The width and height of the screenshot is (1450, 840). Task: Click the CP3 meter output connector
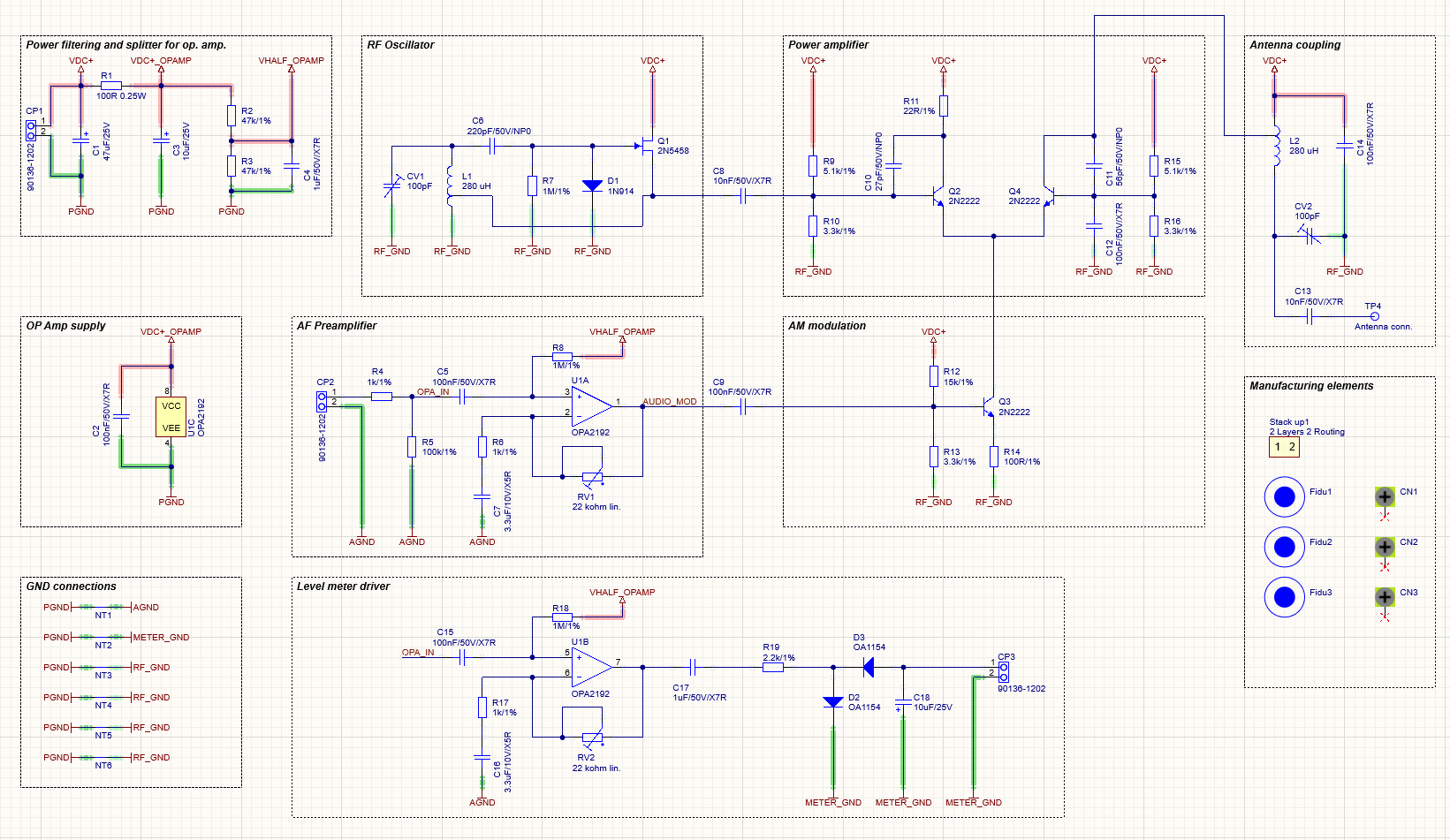(1003, 668)
